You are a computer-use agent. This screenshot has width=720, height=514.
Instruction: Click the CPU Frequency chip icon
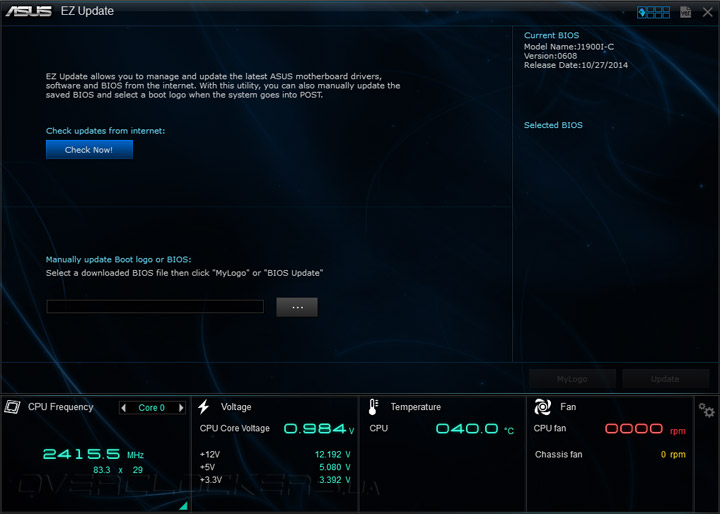(12, 407)
